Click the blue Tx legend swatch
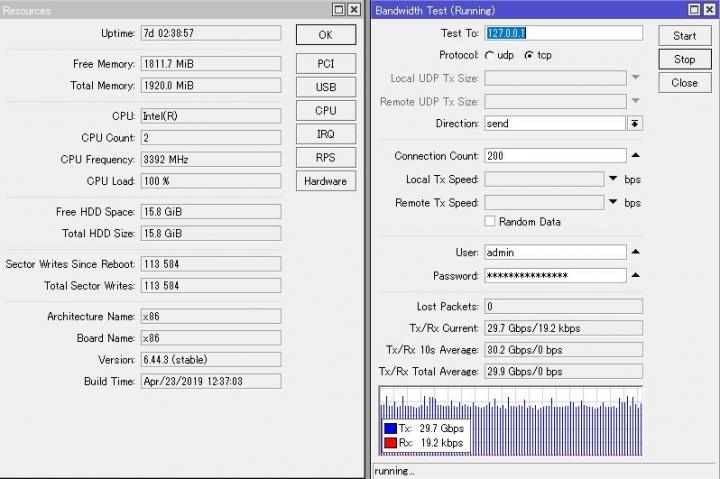 390,428
